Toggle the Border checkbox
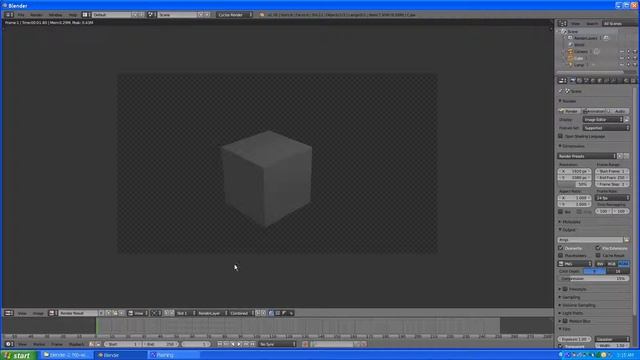Screen dimensions: 640x360 [x=560, y=211]
